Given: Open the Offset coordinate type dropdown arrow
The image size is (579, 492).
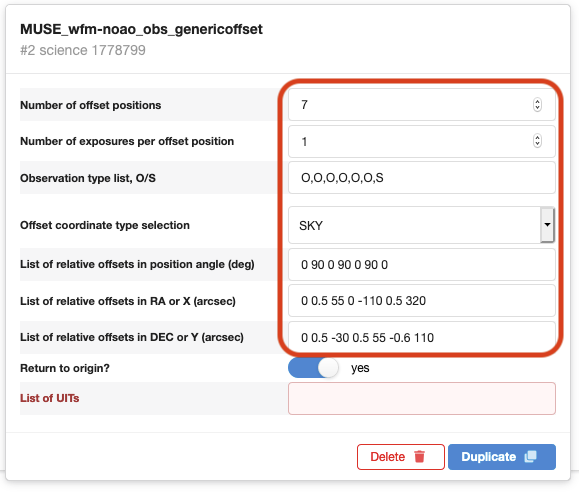Looking at the screenshot, I should pyautogui.click(x=547, y=225).
